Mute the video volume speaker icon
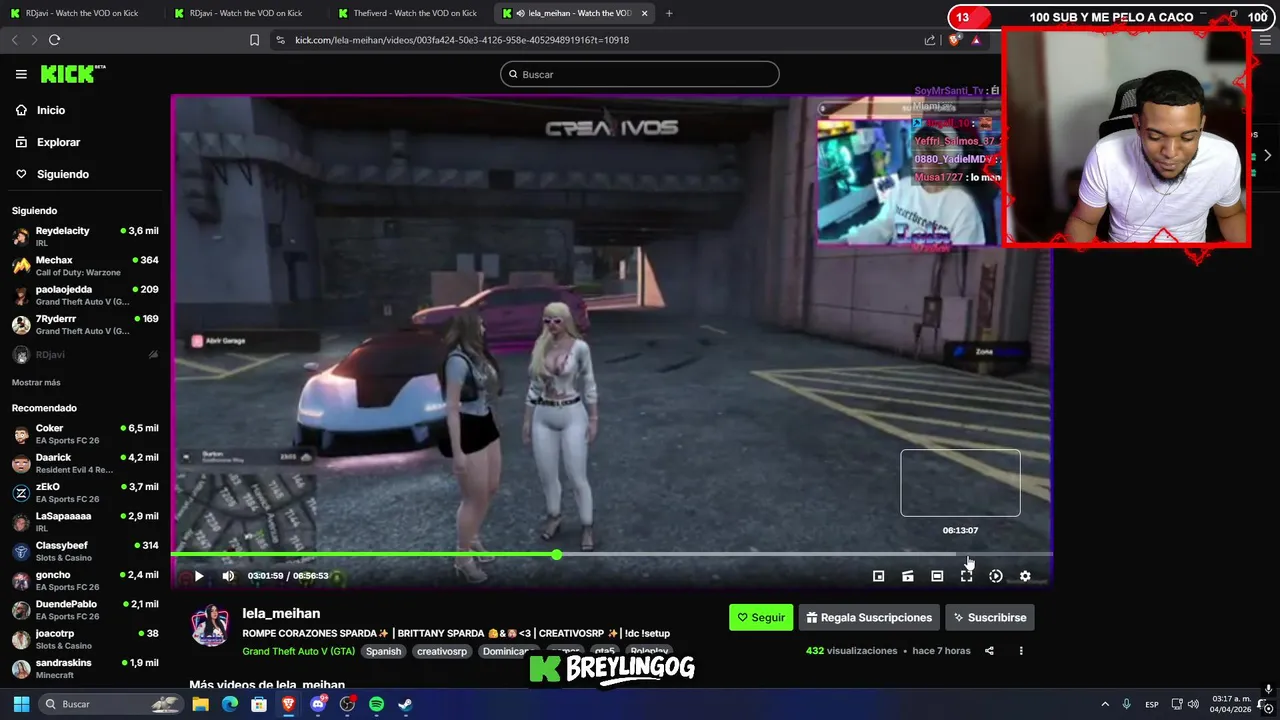This screenshot has width=1280, height=720. click(228, 576)
